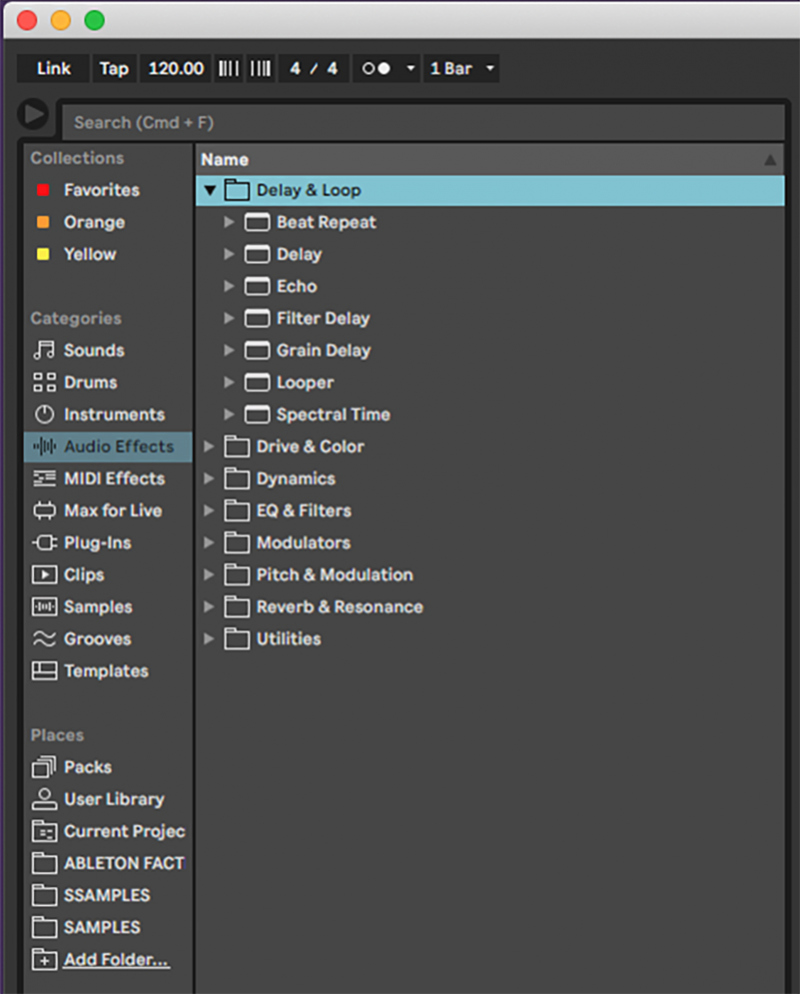
Task: Open the Grooves category icon
Action: 44,639
